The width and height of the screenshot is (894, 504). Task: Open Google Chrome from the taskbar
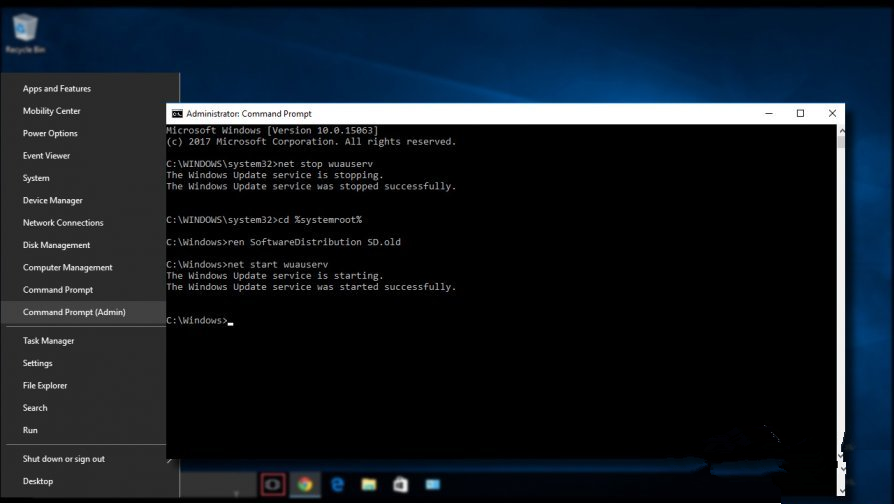point(305,485)
